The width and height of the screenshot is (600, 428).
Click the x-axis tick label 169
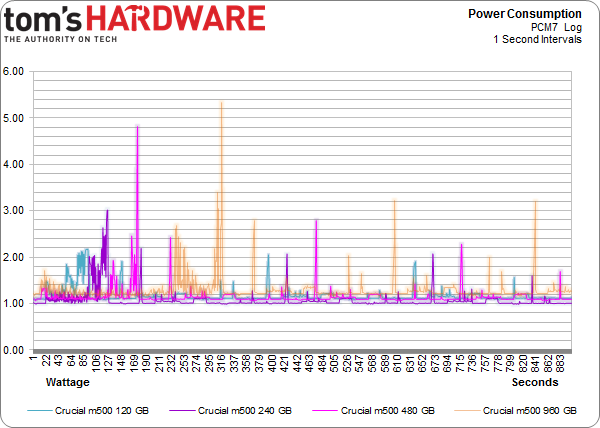(134, 363)
